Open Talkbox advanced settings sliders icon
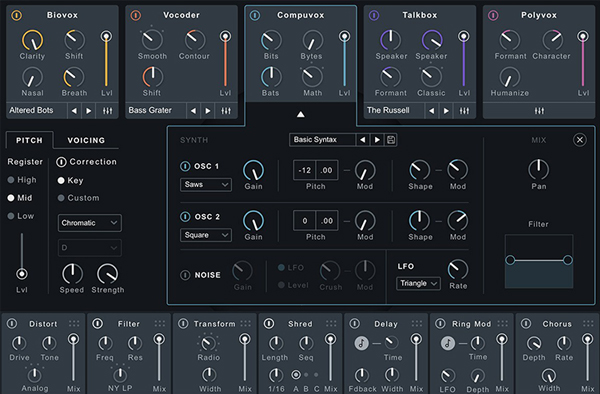Screen dimensions: 600x394 464,111
